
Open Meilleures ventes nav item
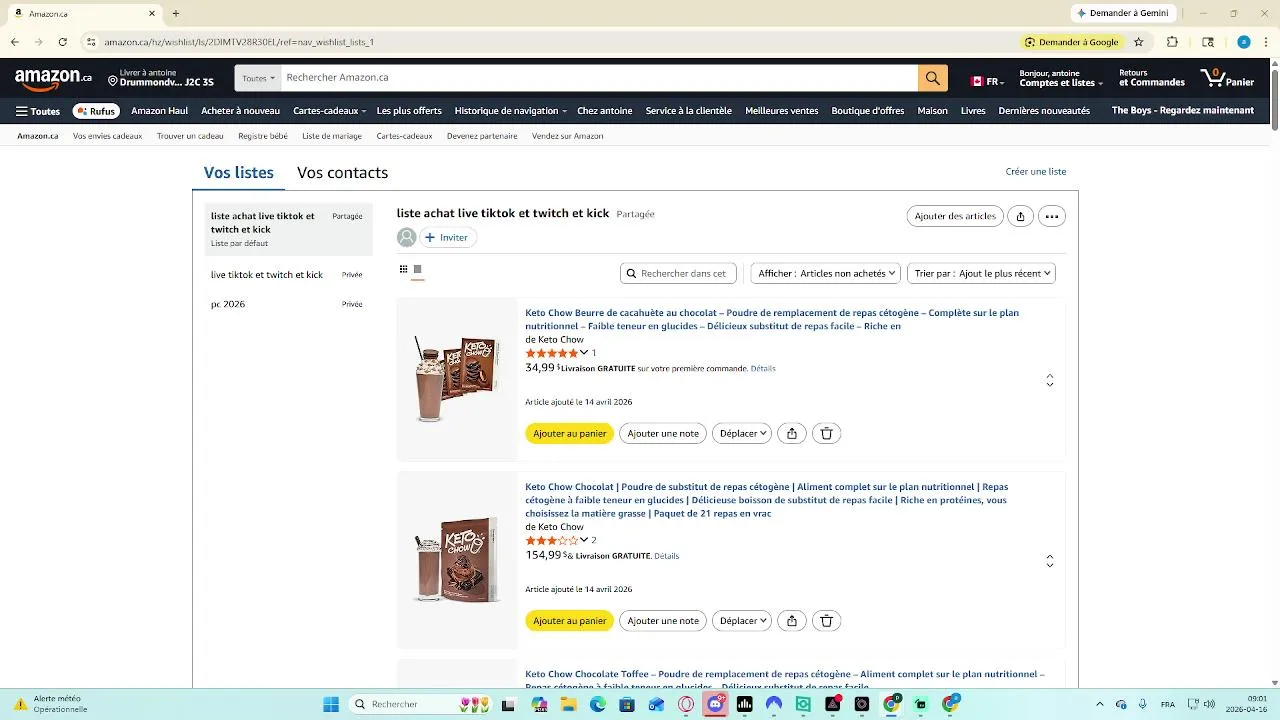(781, 111)
